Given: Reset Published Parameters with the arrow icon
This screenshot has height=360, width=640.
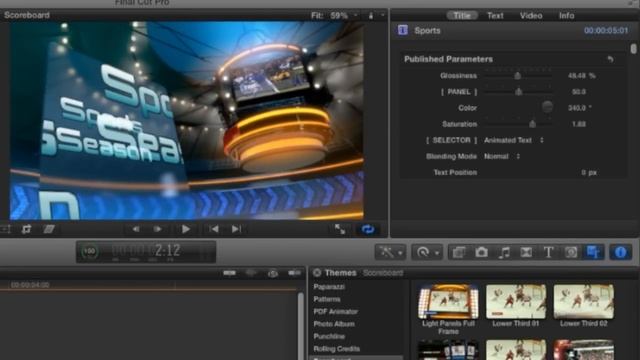Looking at the screenshot, I should tap(611, 59).
